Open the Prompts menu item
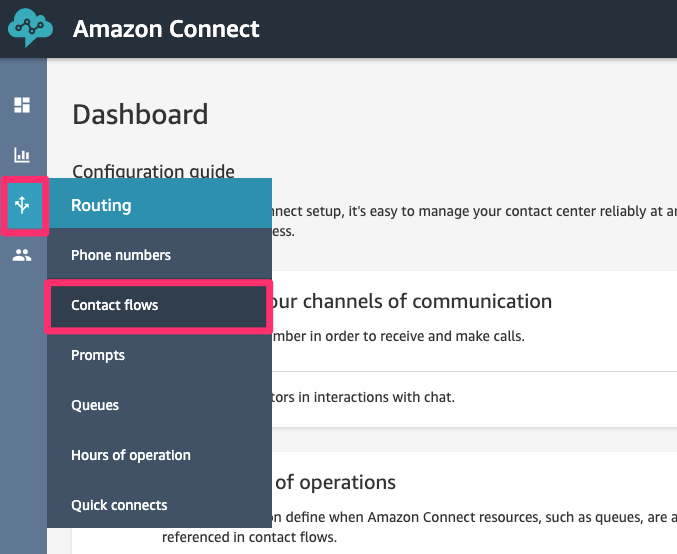This screenshot has width=677, height=554. [x=98, y=355]
